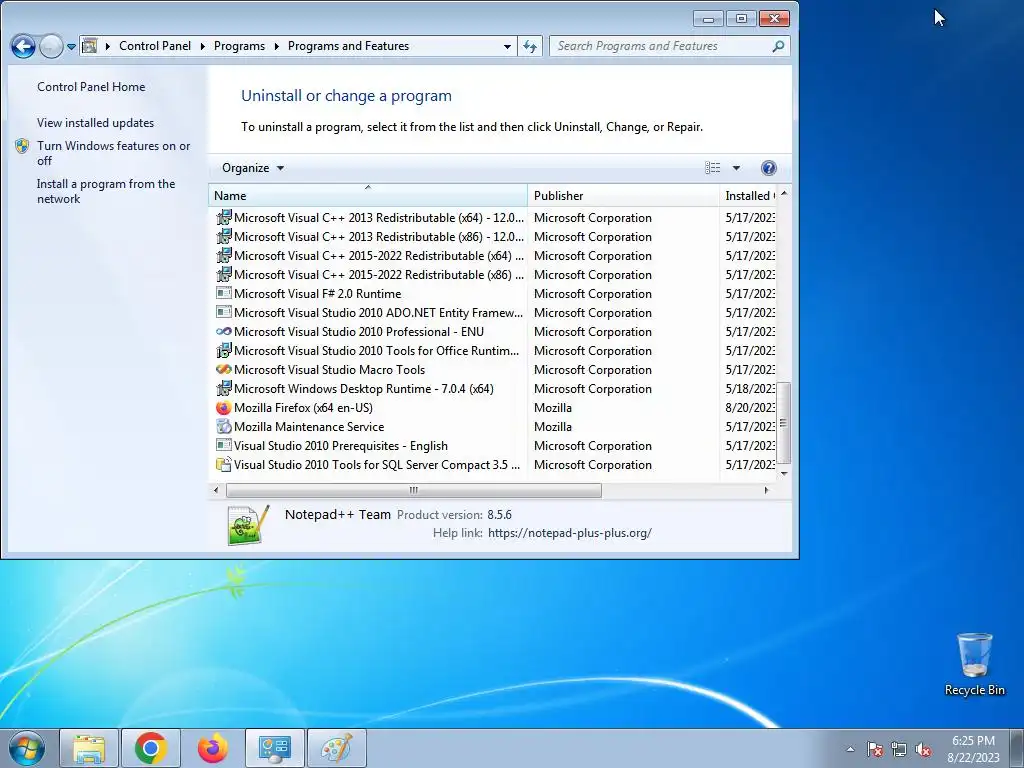Viewport: 1024px width, 768px height.
Task: Open the recent pages dropdown arrow
Action: tap(71, 46)
